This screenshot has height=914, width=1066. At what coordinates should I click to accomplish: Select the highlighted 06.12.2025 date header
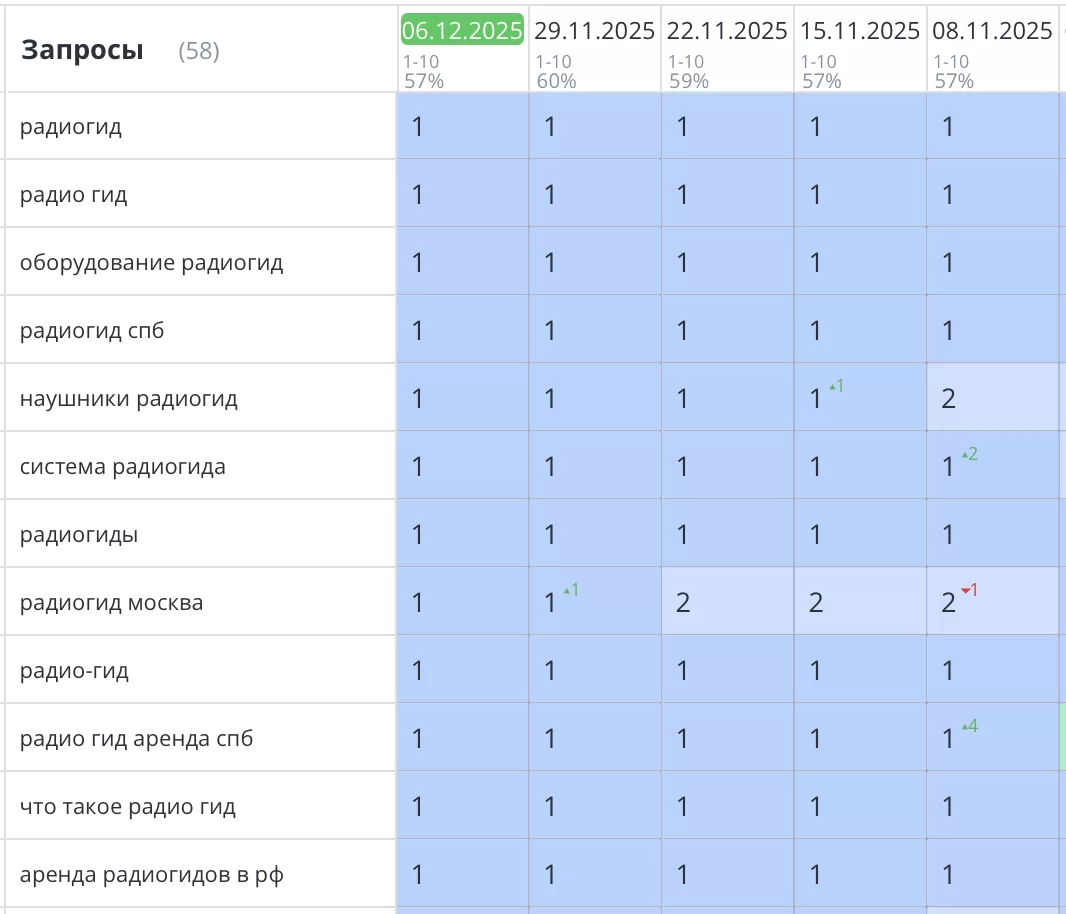click(x=462, y=30)
